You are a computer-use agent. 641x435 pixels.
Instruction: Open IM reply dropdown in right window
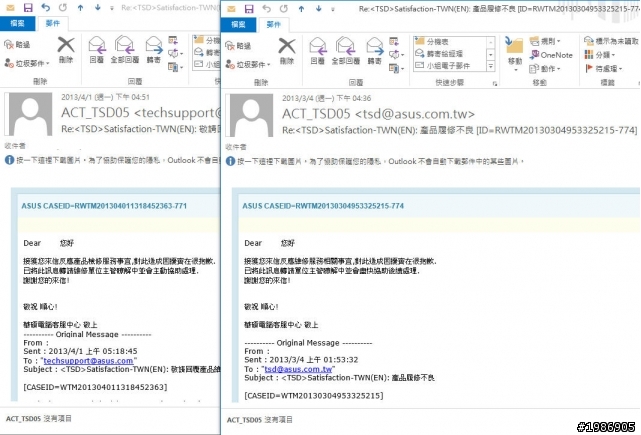[x=397, y=54]
